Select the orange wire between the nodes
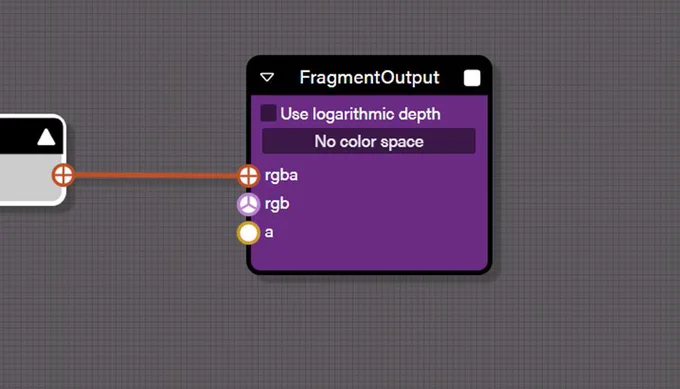Screen dimensions: 680x389 [156, 176]
